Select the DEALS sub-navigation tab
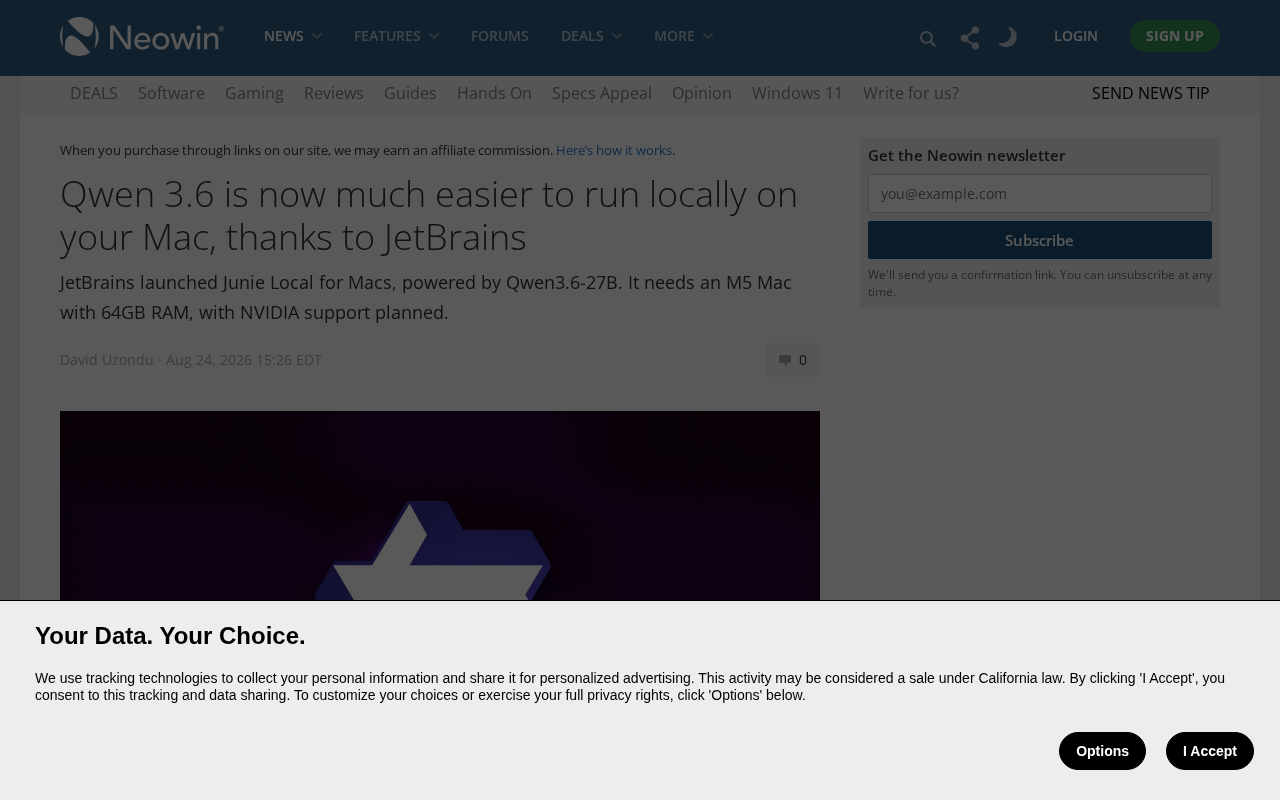 (94, 93)
